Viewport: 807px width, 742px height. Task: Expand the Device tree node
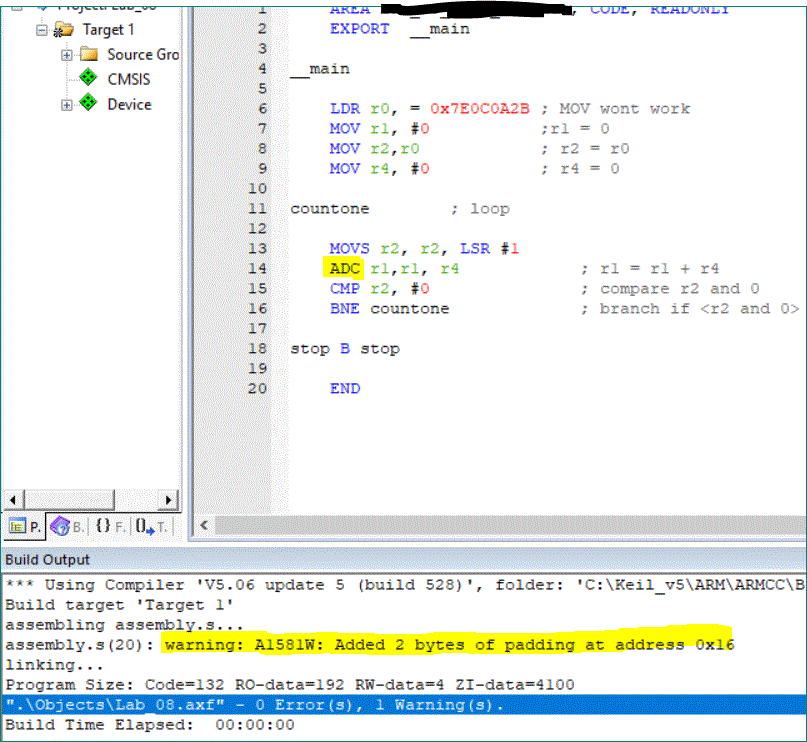pos(66,104)
